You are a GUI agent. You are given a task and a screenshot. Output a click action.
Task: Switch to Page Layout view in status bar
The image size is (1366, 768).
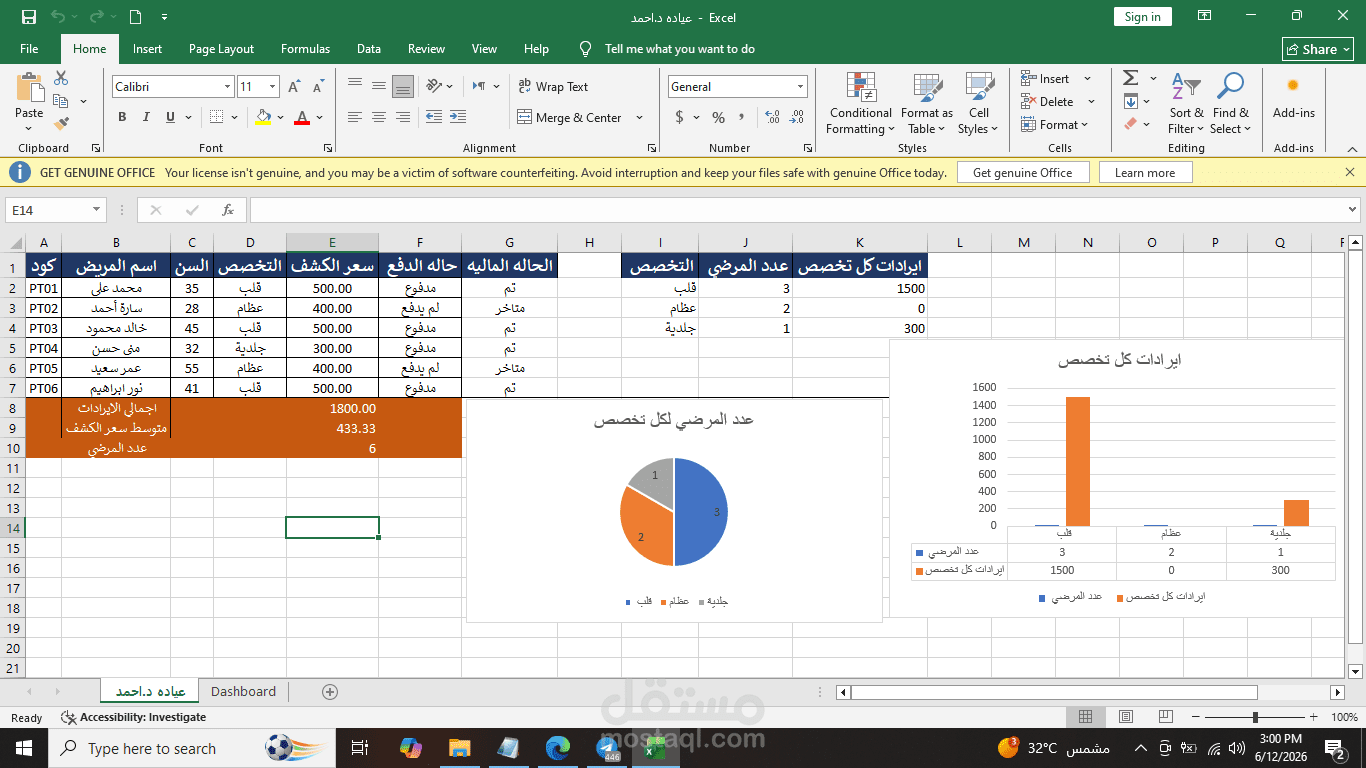tap(1126, 717)
